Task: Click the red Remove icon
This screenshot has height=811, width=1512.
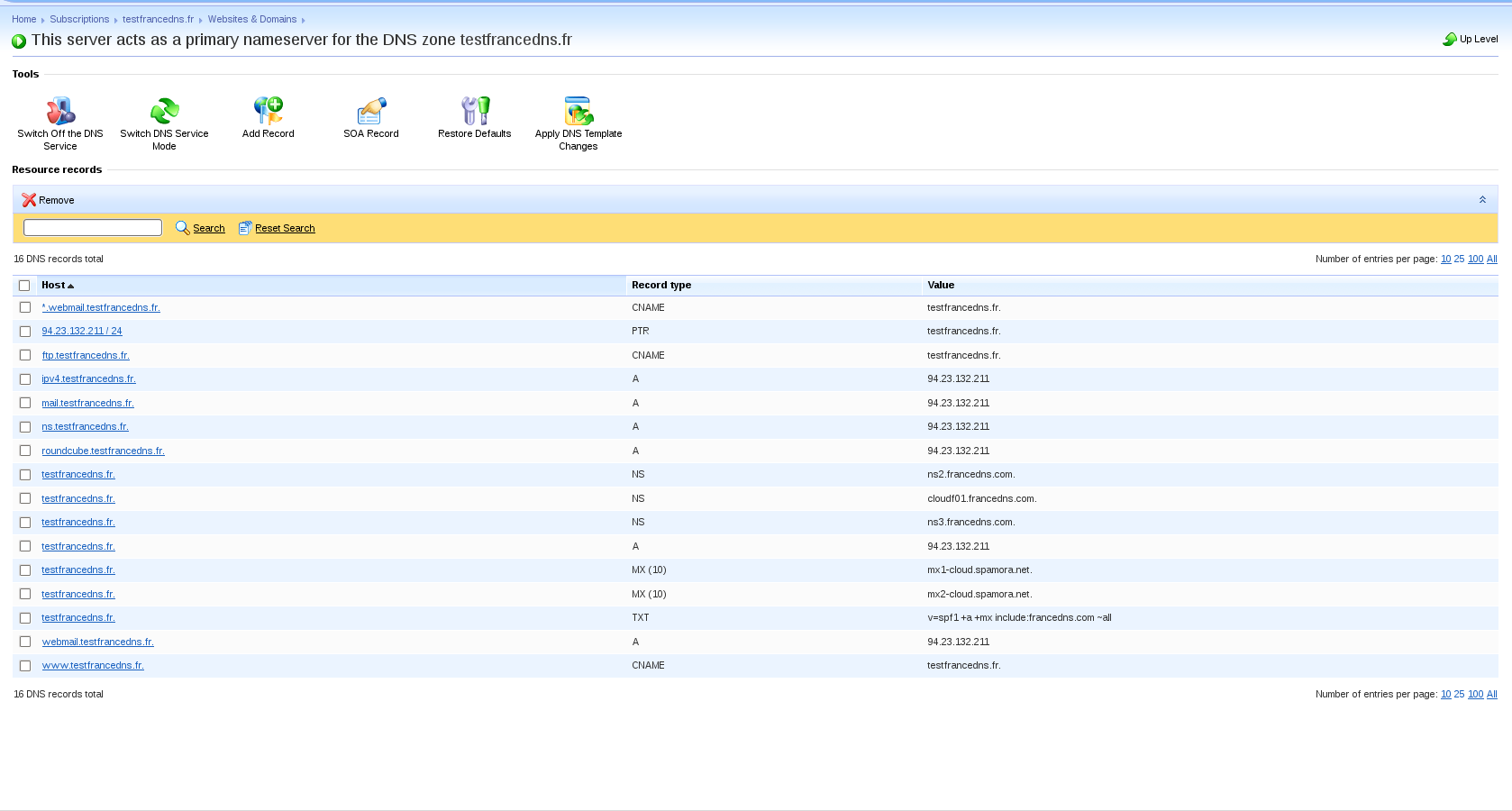Action: [29, 200]
